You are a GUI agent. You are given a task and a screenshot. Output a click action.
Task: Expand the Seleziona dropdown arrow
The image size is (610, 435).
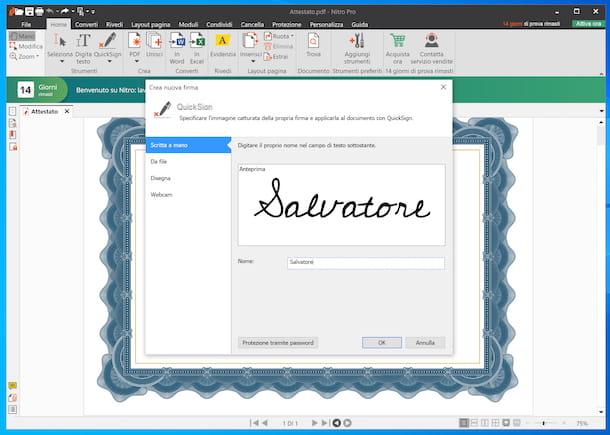(61, 61)
